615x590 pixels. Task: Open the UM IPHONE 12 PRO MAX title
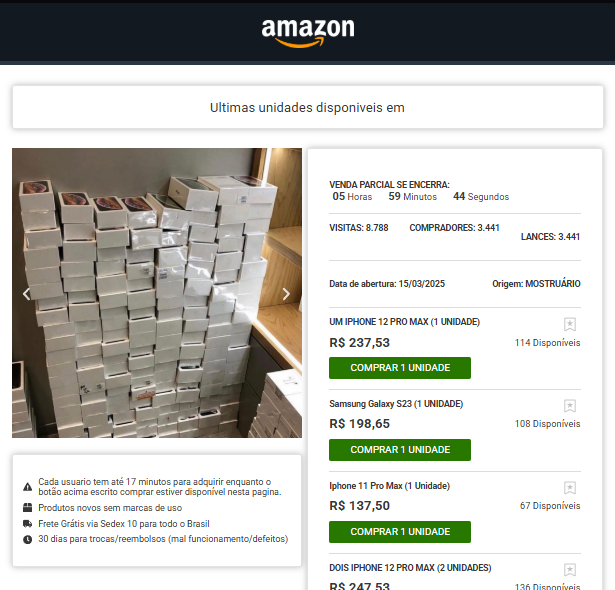(x=404, y=322)
